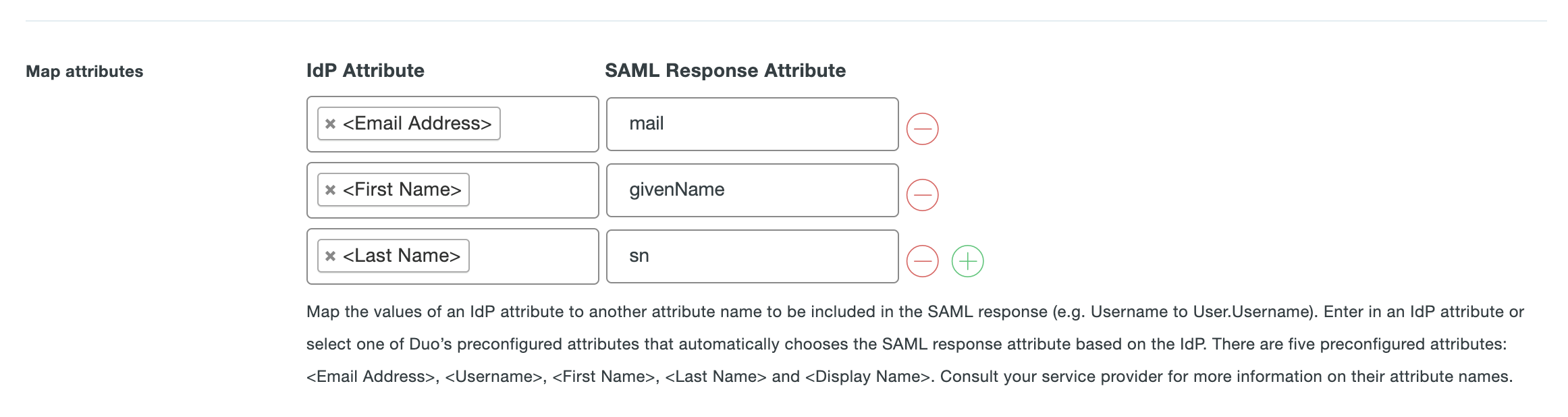The width and height of the screenshot is (1568, 417).
Task: Select the <Last Name> attribute chip
Action: pyautogui.click(x=402, y=256)
